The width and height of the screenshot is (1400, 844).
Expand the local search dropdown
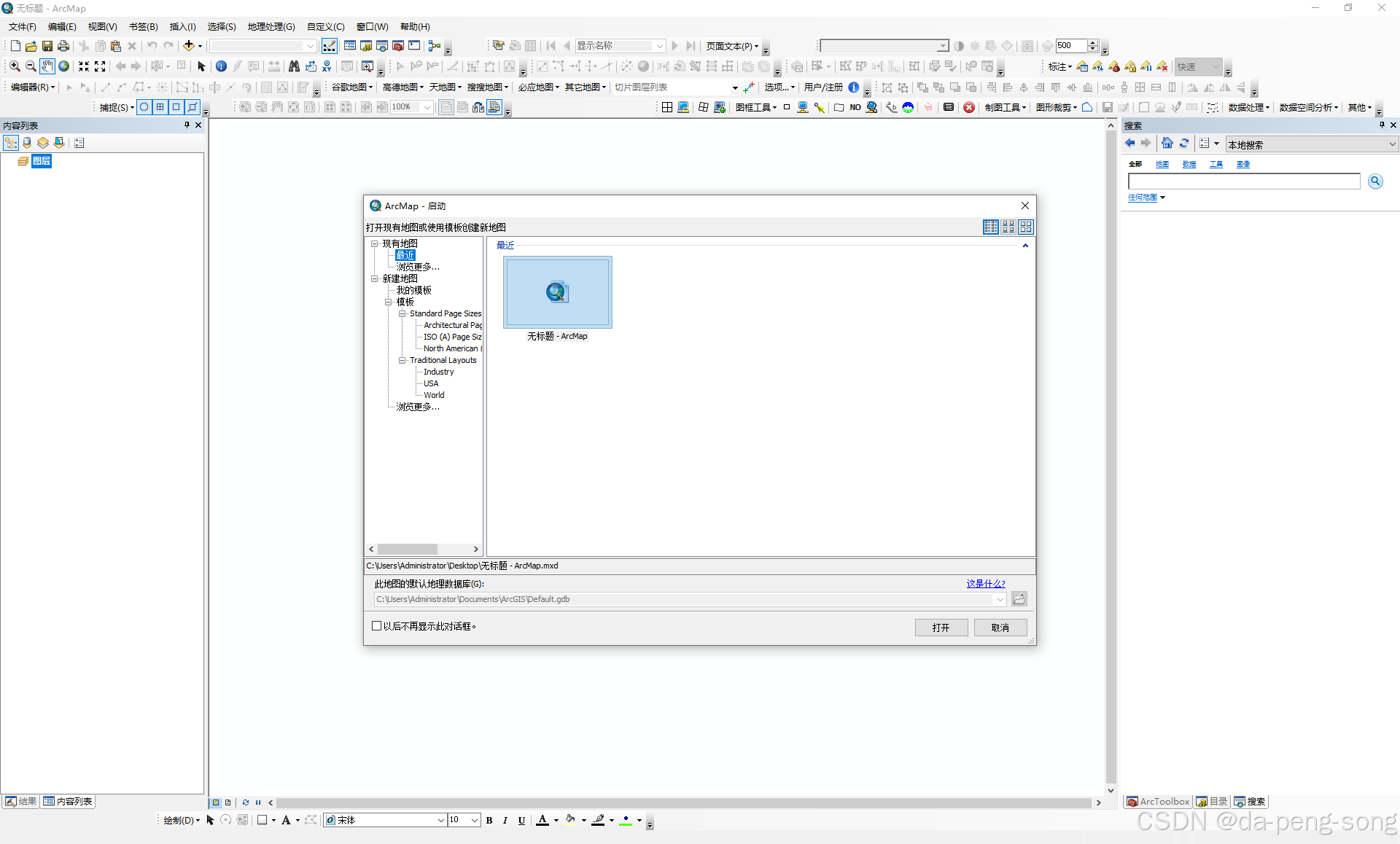[x=1392, y=144]
